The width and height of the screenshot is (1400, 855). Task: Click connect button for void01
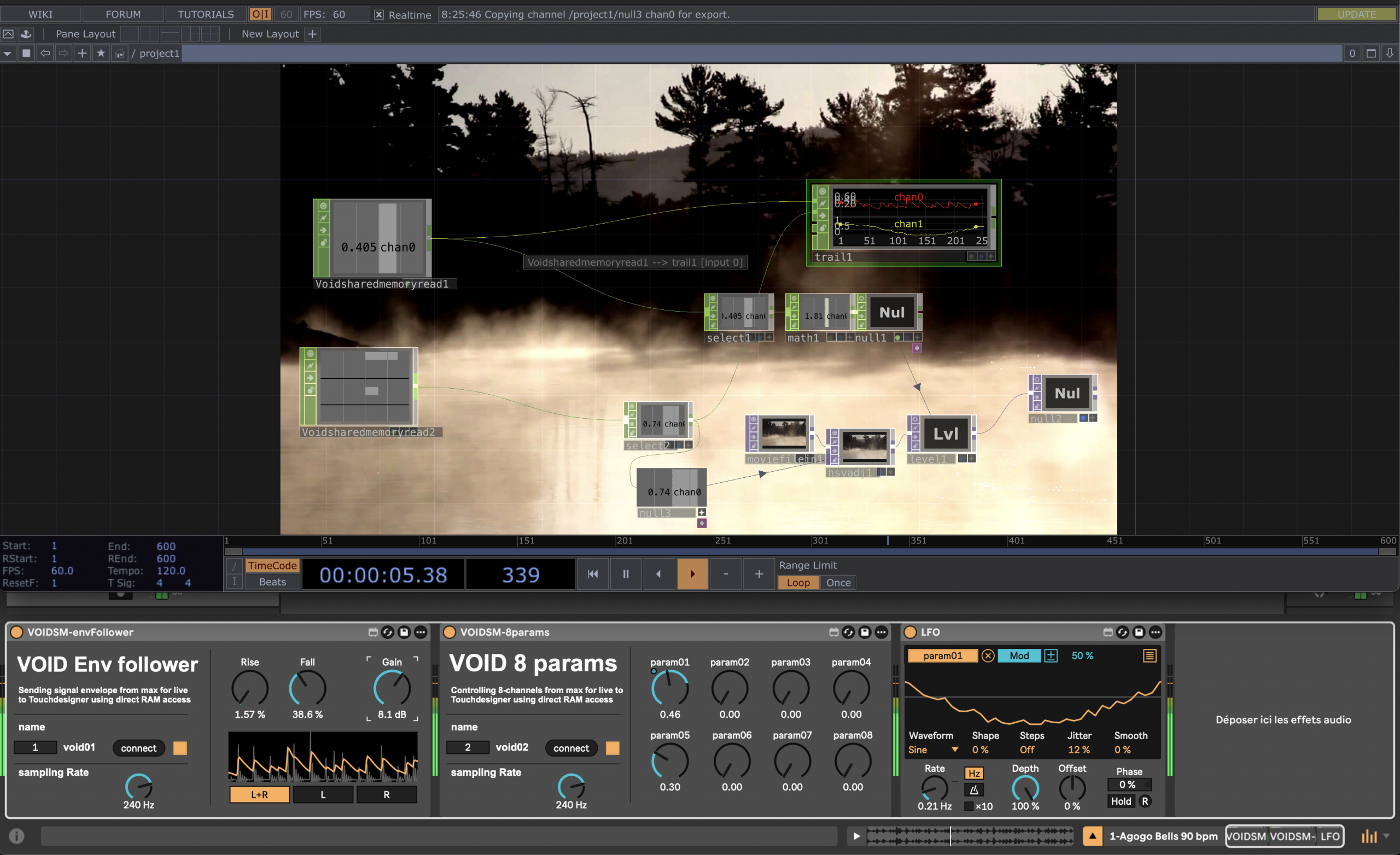pos(138,748)
